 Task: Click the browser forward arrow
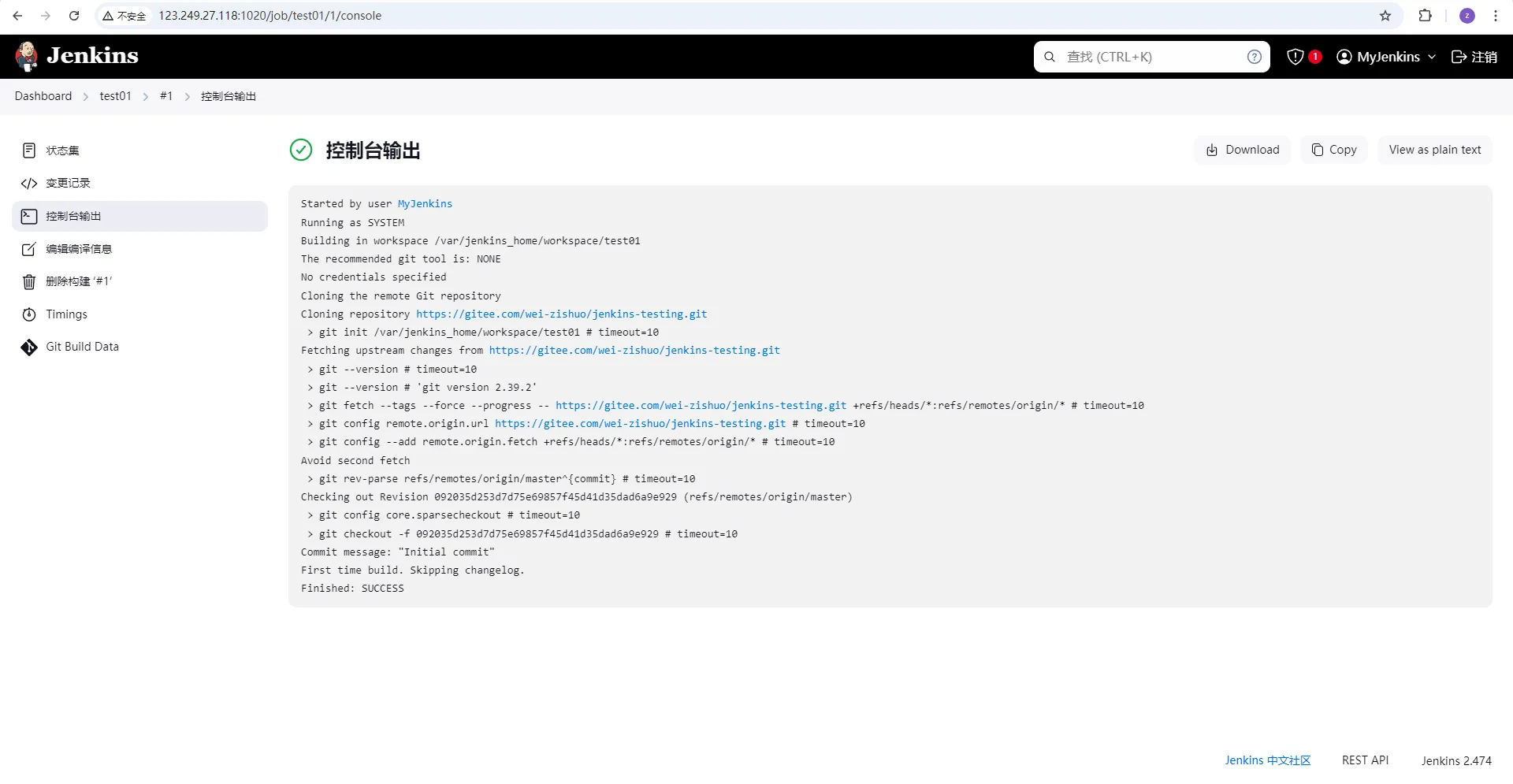(46, 16)
